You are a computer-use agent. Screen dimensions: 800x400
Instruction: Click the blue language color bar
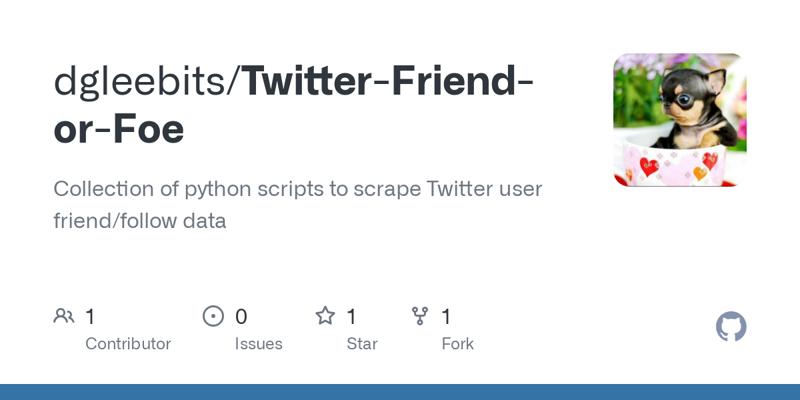(x=400, y=392)
